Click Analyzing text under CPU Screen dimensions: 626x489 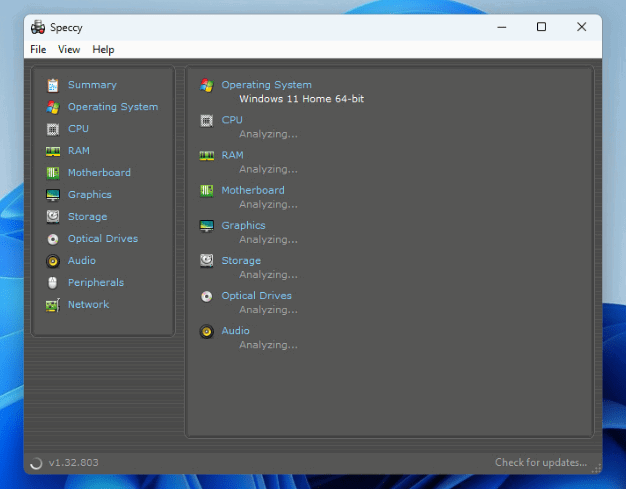(268, 134)
